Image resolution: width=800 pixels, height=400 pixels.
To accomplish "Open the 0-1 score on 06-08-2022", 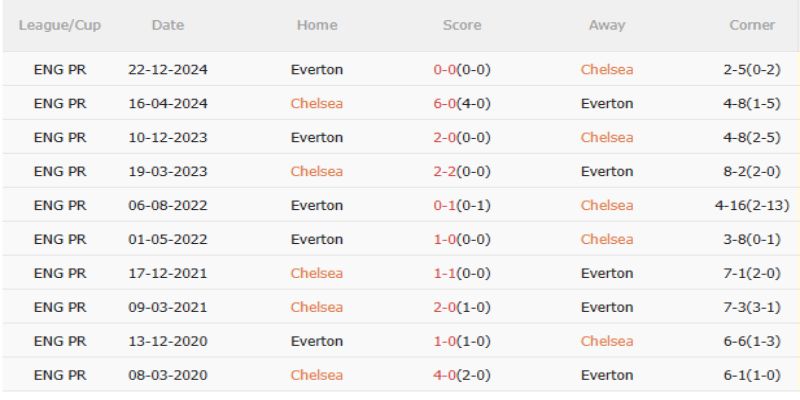I will 444,206.
